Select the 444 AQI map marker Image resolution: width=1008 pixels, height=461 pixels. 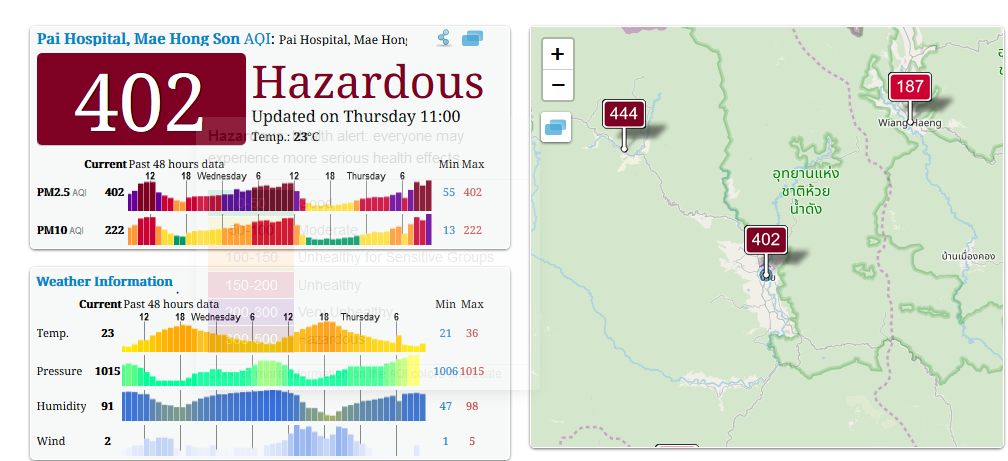(x=623, y=114)
